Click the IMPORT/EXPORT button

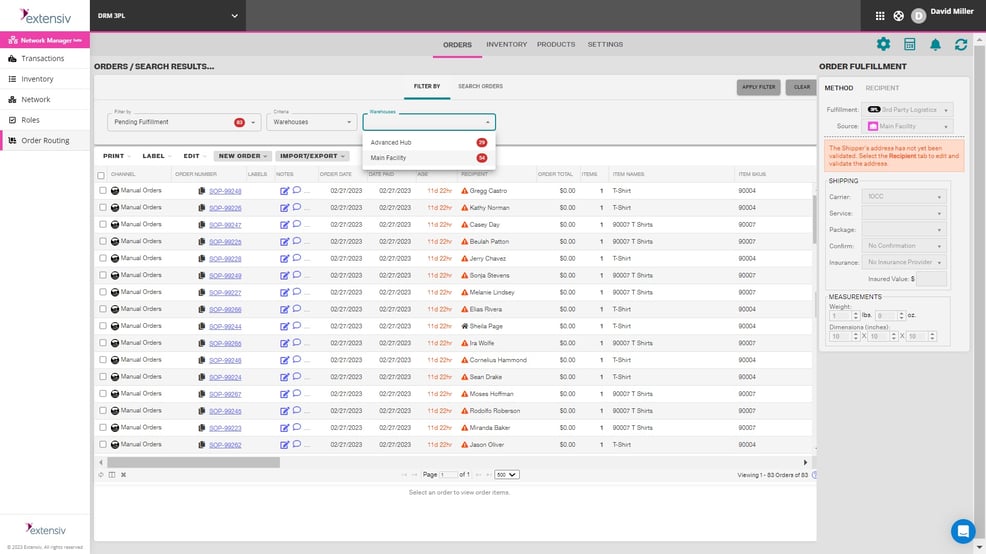[312, 156]
